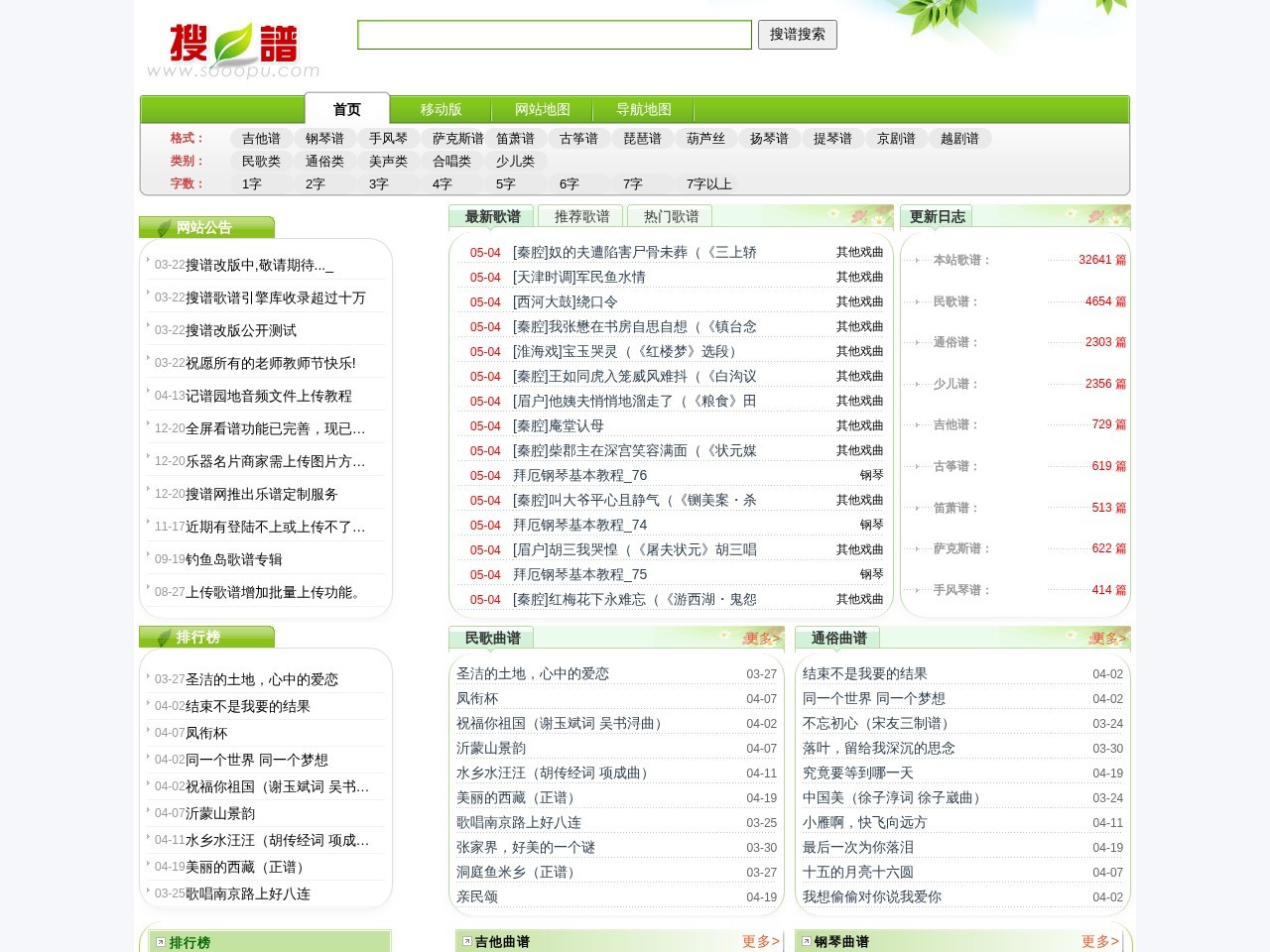
Task: Select the 古筝谱 format filter
Action: pyautogui.click(x=579, y=139)
